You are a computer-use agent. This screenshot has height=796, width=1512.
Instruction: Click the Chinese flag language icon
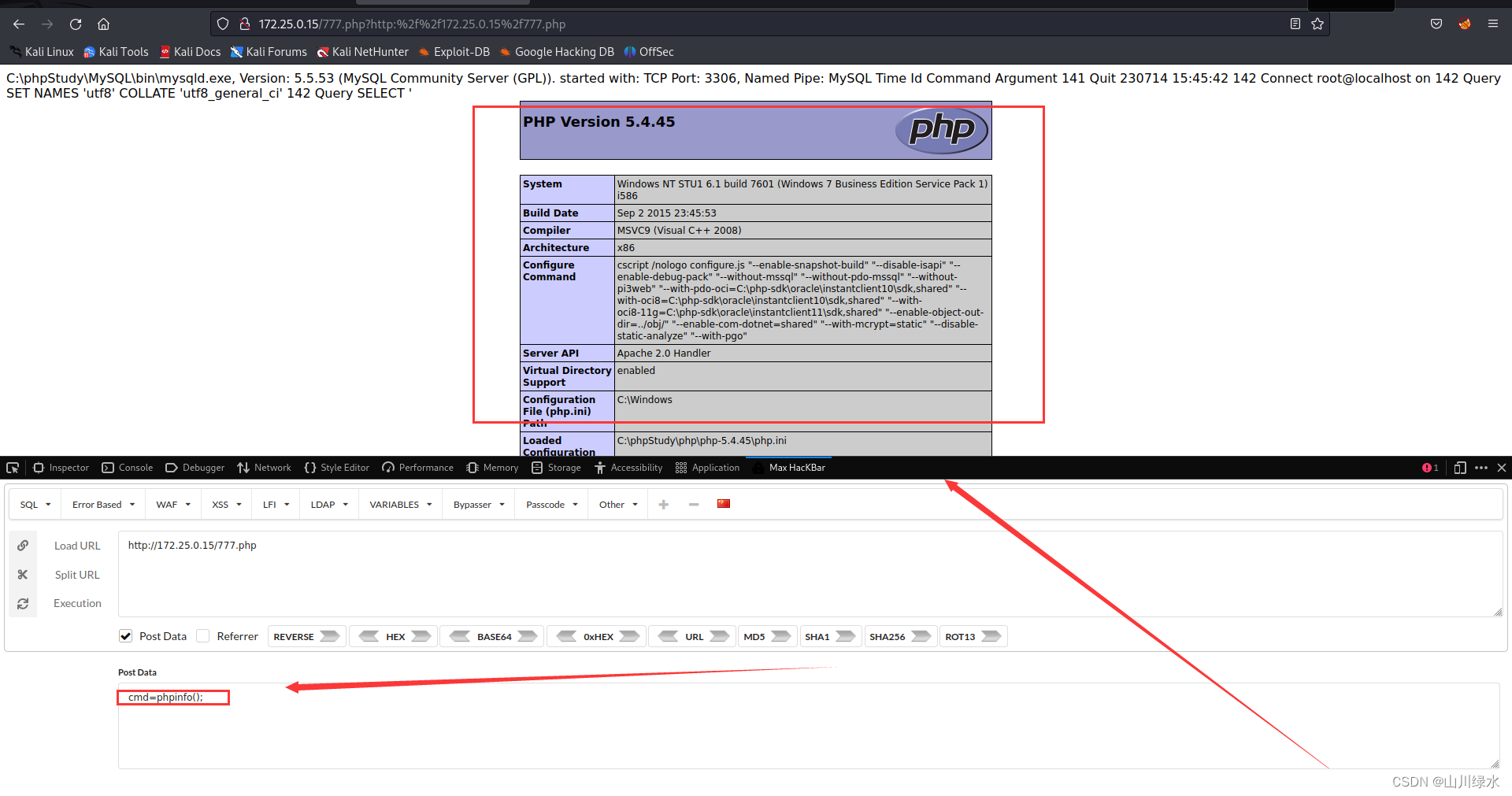[724, 504]
